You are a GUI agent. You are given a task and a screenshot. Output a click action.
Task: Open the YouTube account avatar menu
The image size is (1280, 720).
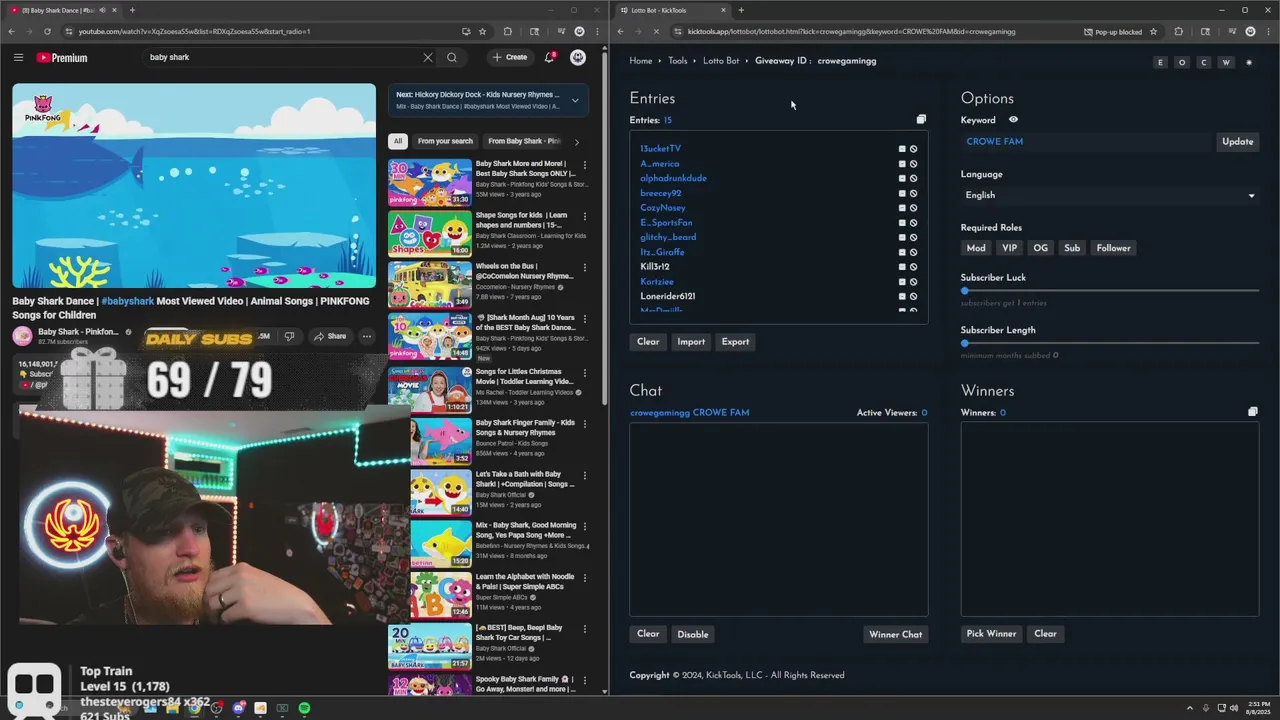tap(578, 57)
